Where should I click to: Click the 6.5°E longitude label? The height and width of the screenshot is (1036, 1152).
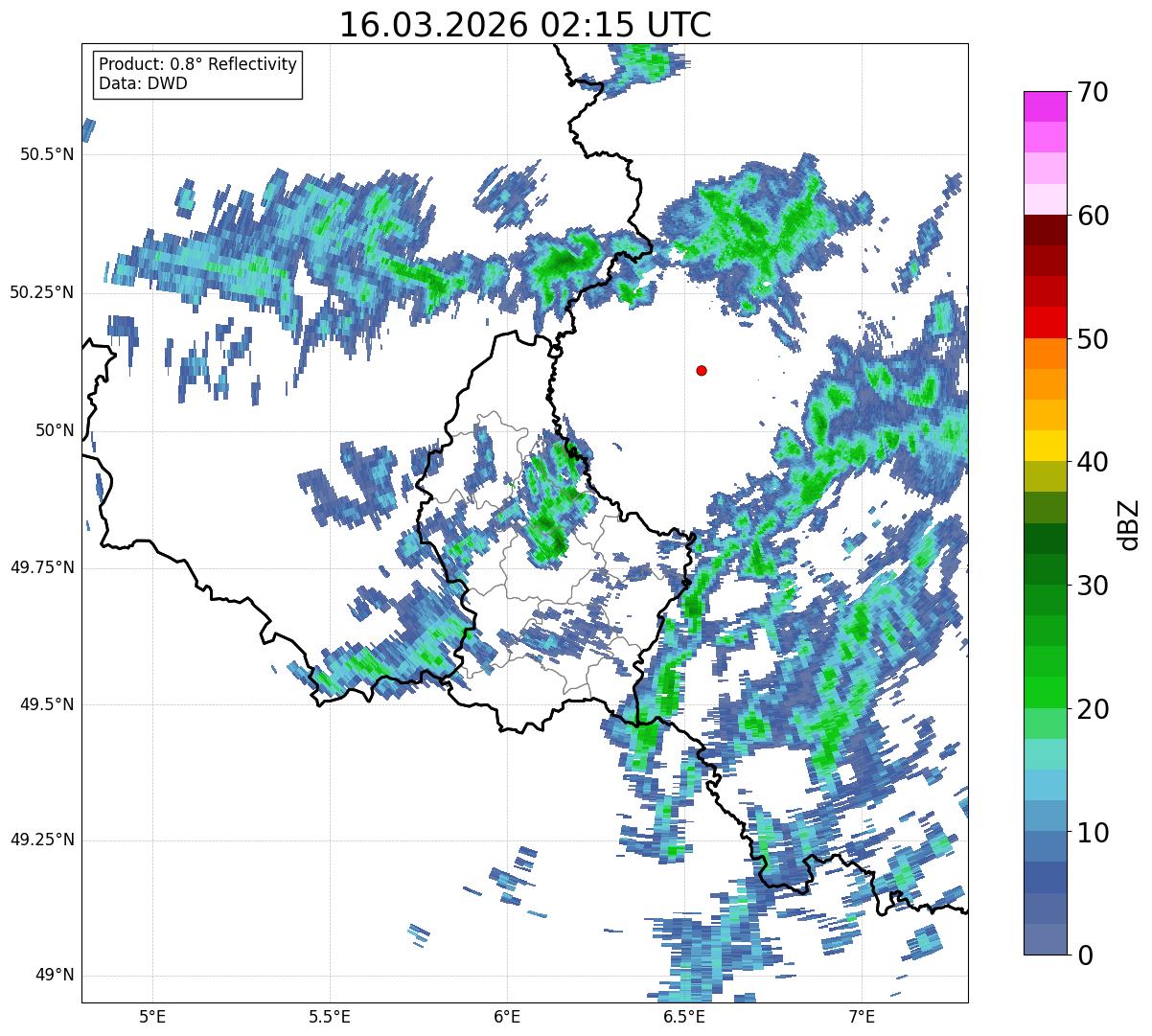coord(684,1016)
